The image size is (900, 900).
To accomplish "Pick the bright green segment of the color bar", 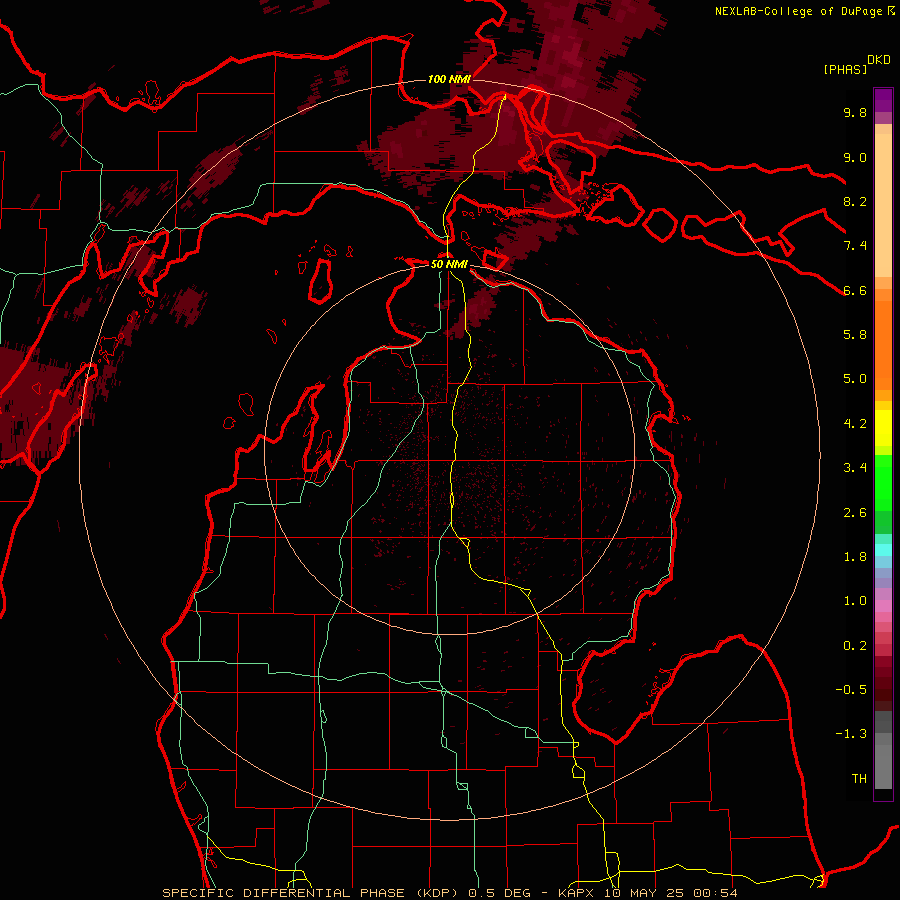I will pyautogui.click(x=883, y=481).
